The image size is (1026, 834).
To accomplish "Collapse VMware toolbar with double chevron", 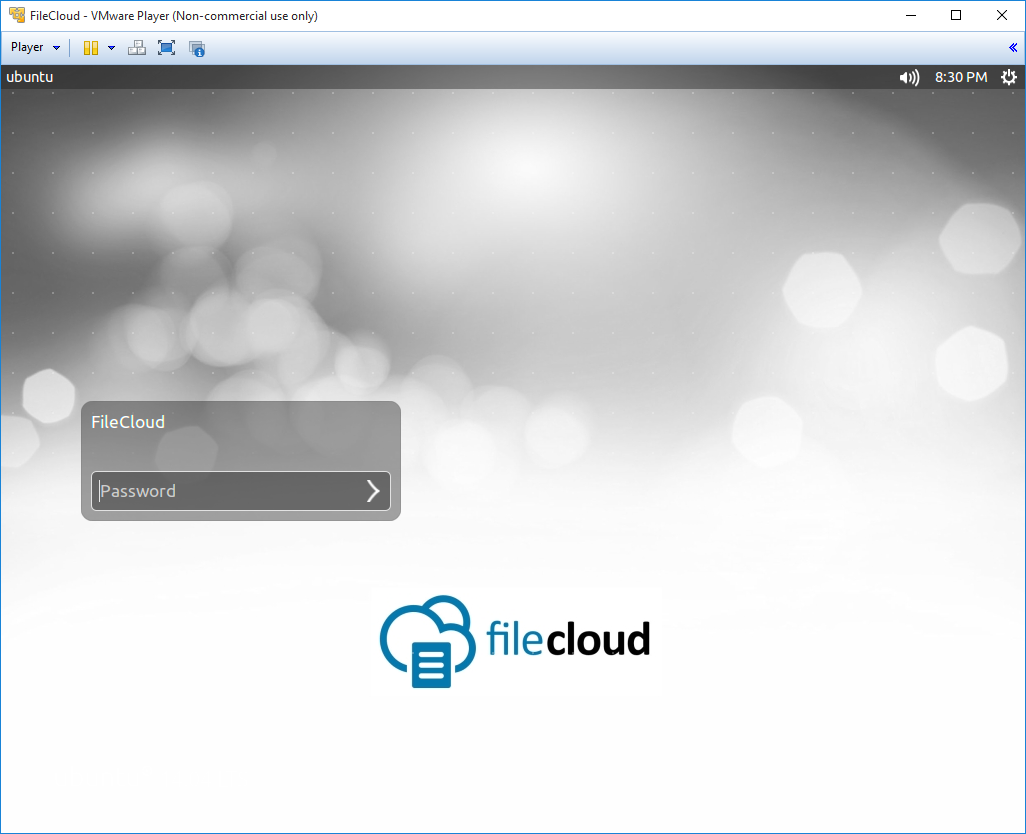I will point(1012,47).
